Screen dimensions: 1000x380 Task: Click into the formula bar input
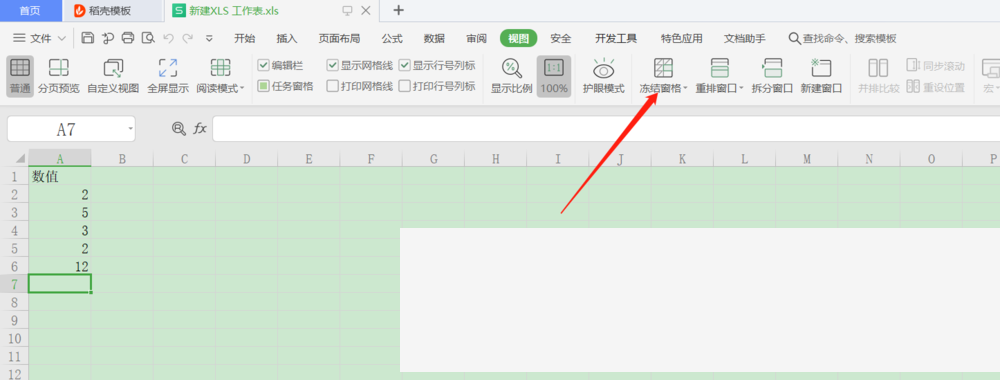606,129
